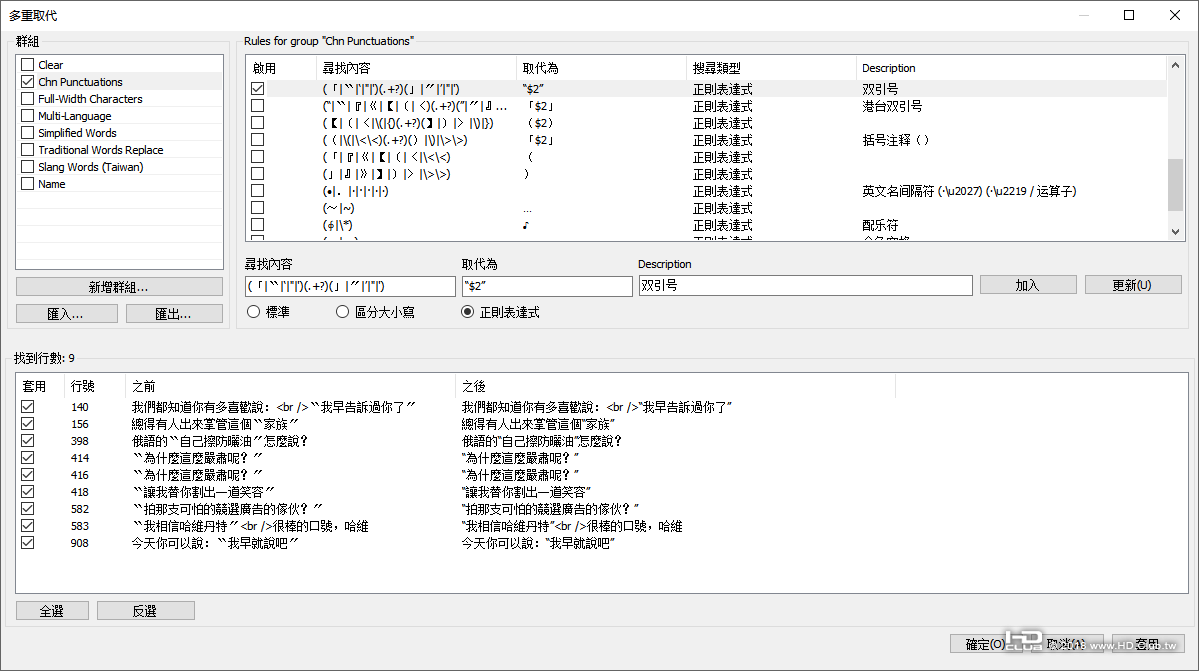Click the 尋找內容 input field

click(350, 286)
